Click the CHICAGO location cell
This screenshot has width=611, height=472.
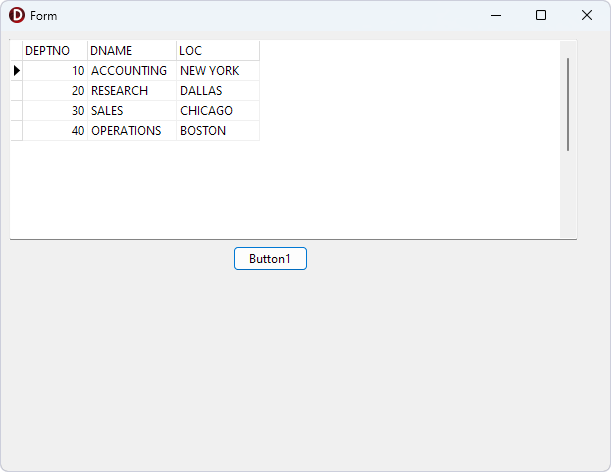coord(217,111)
